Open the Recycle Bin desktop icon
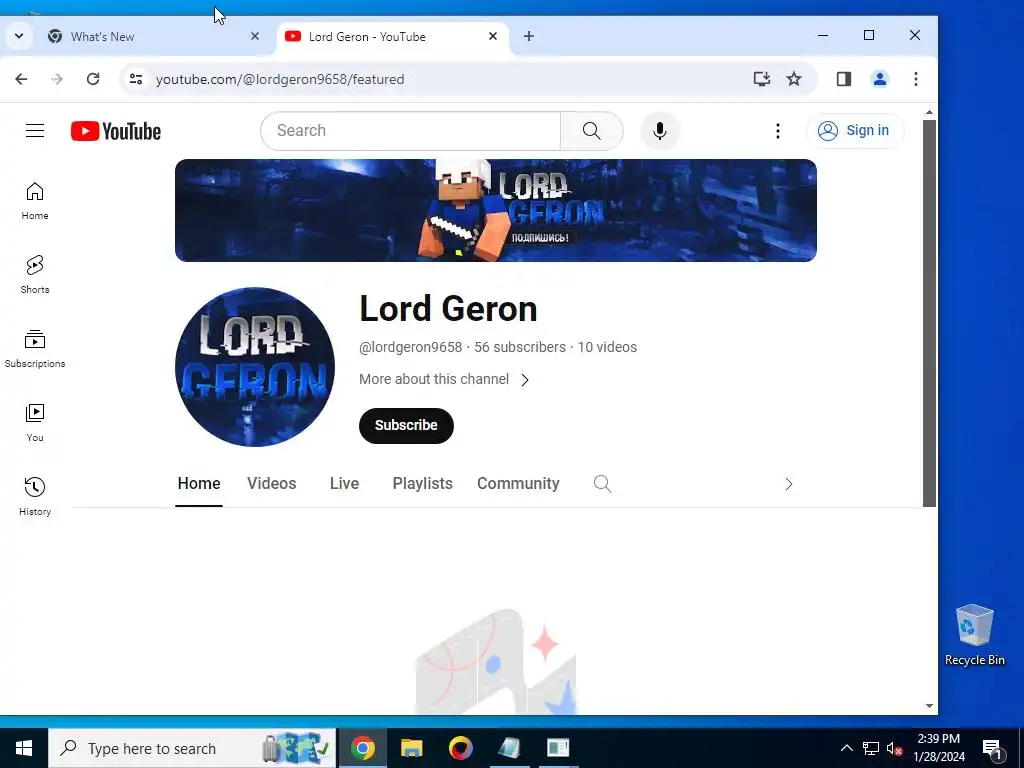 (974, 635)
